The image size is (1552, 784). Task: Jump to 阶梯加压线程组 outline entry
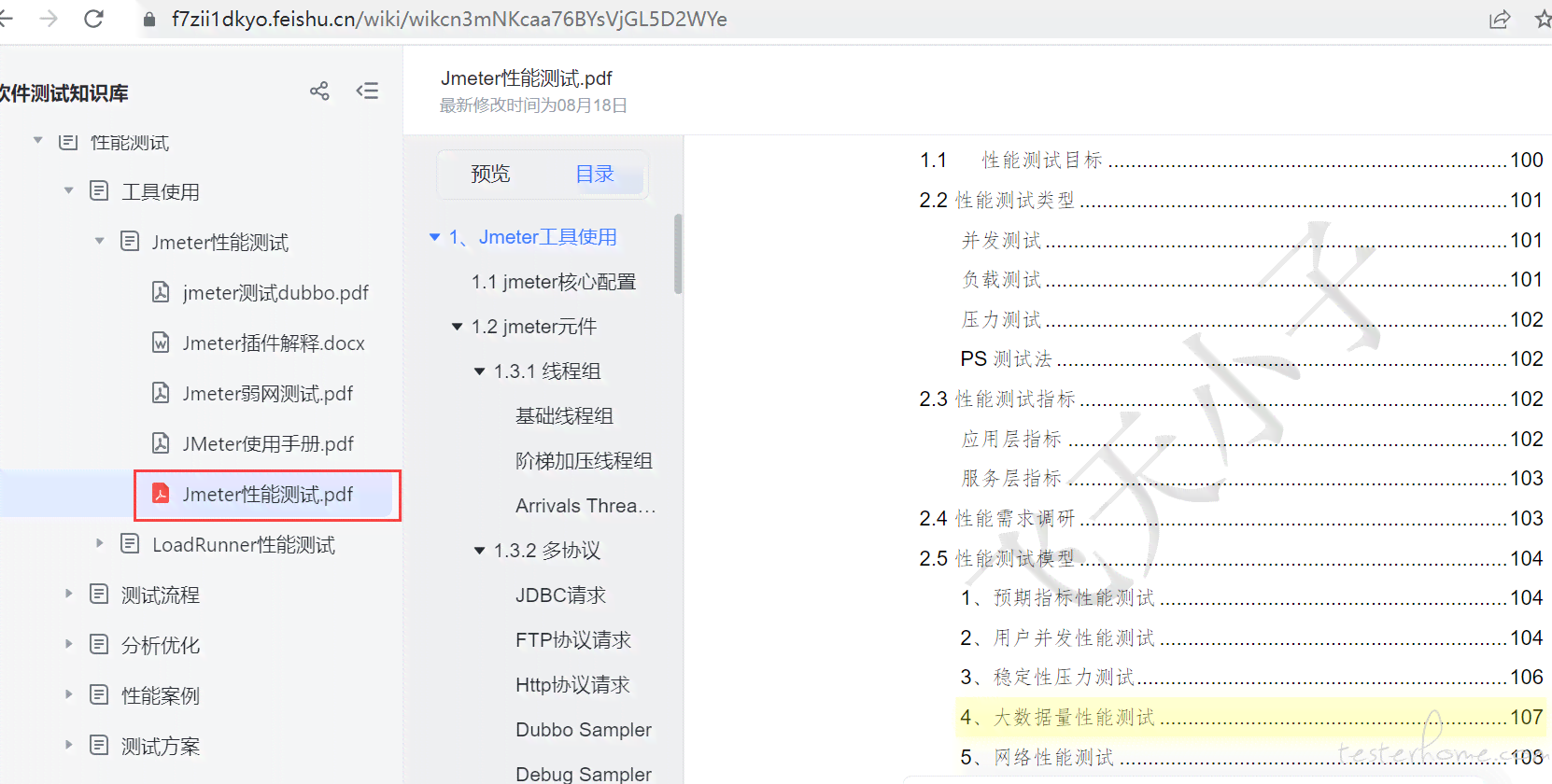(x=584, y=461)
